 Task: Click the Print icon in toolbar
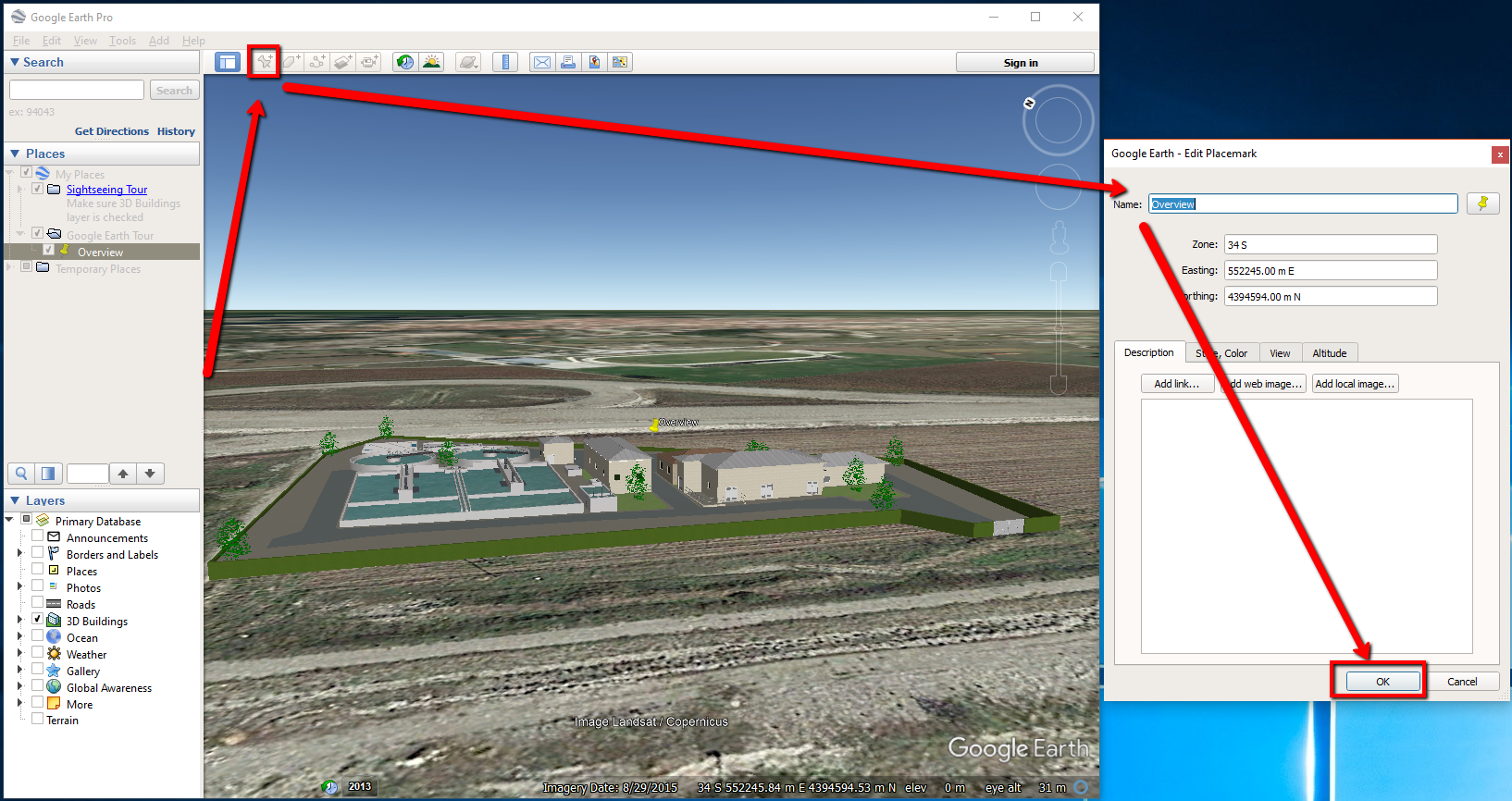(x=568, y=62)
